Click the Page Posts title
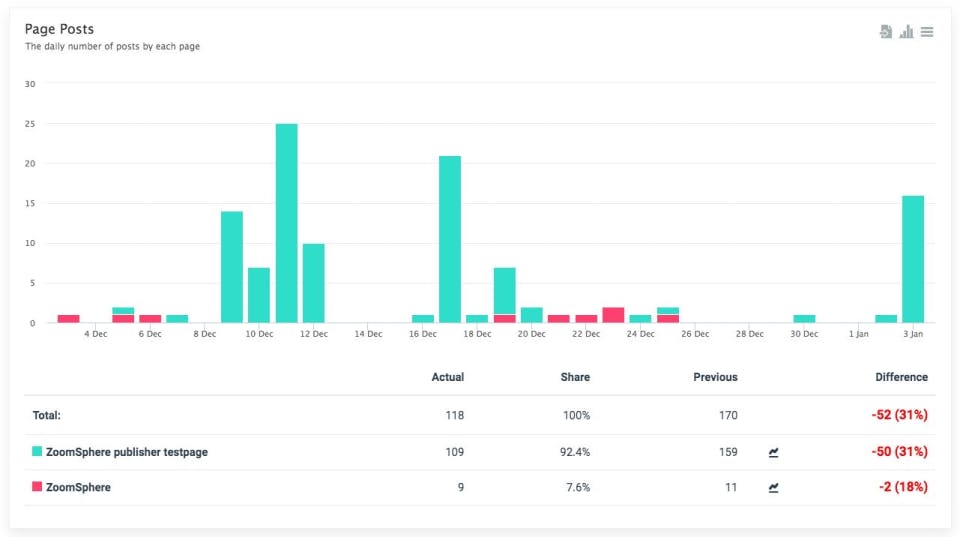This screenshot has width=960, height=537. (59, 29)
